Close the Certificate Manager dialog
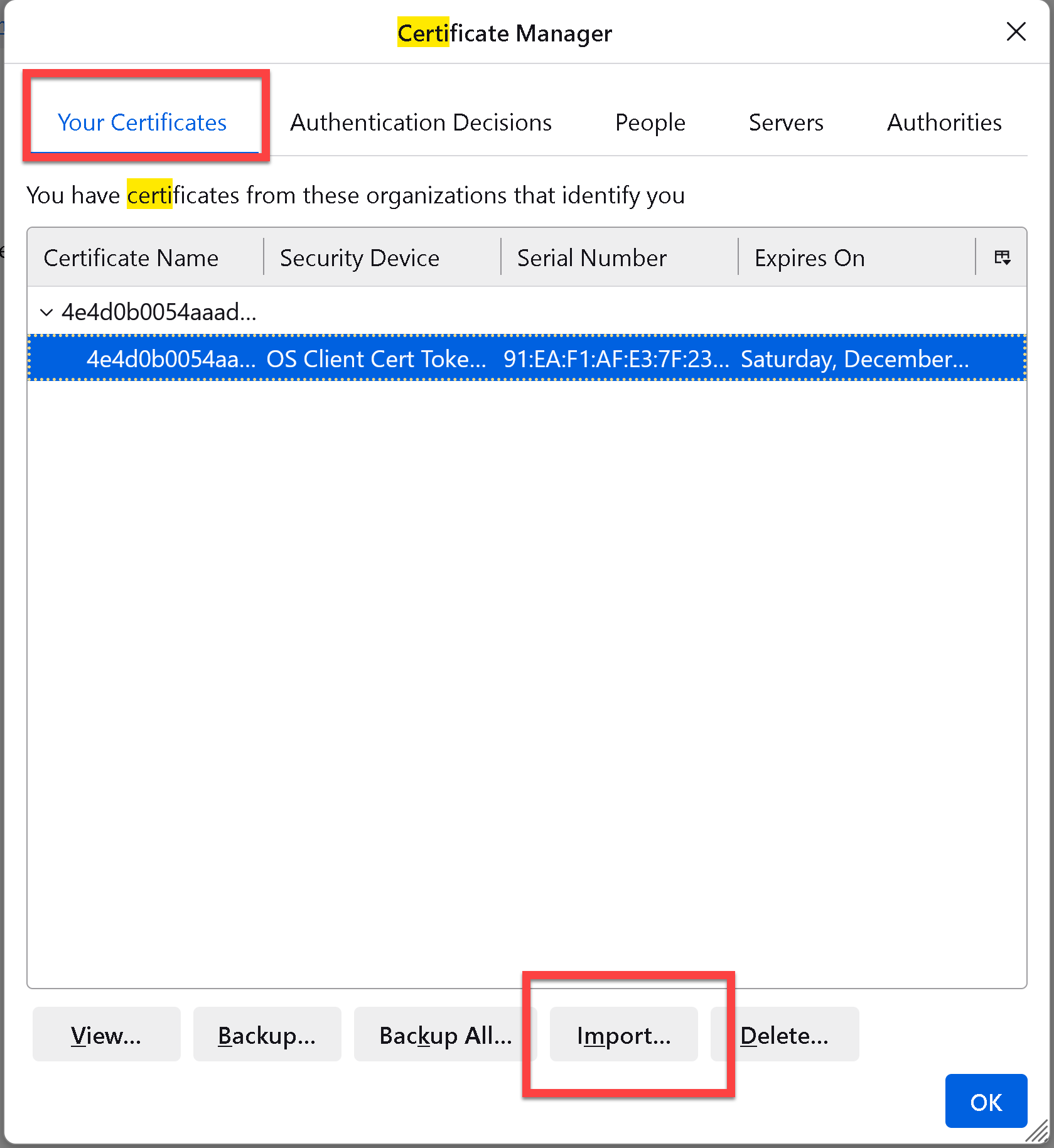This screenshot has width=1054, height=1148. [x=1015, y=31]
